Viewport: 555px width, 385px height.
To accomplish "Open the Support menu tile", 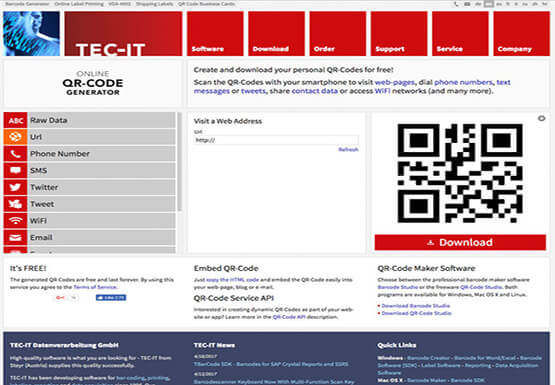I will coord(399,34).
